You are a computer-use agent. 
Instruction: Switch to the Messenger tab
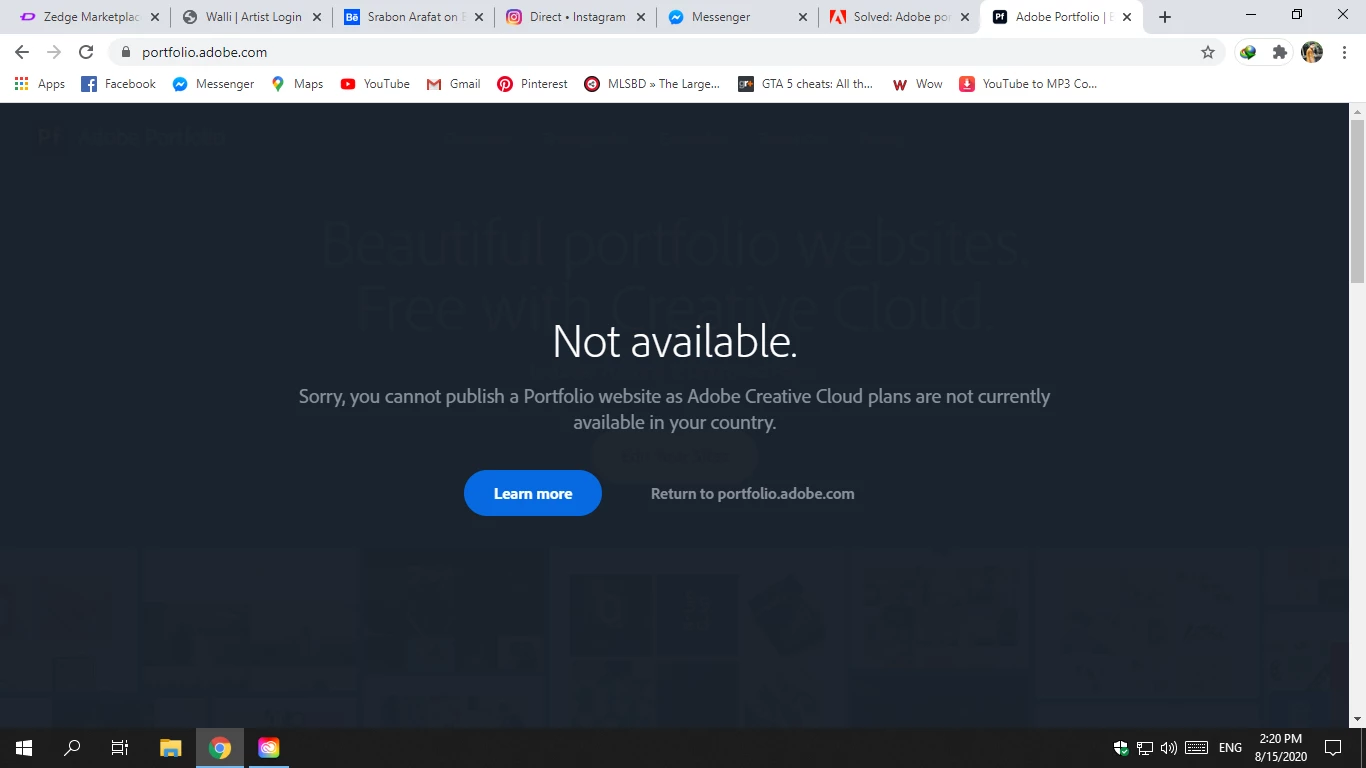coord(737,17)
